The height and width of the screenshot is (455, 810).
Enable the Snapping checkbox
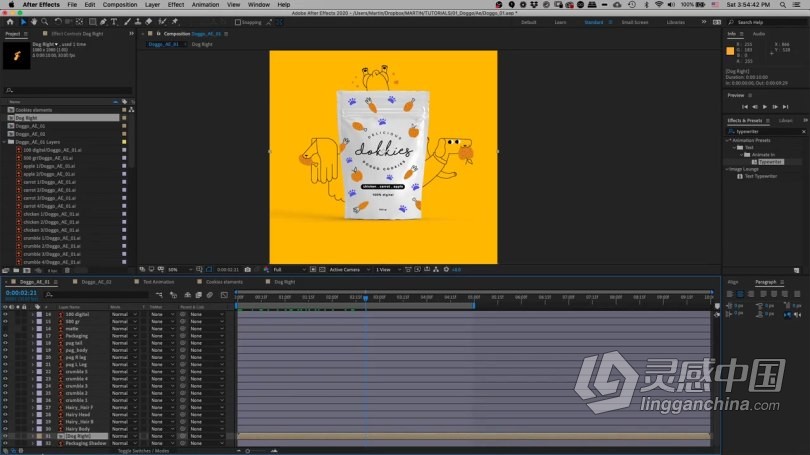[x=238, y=22]
